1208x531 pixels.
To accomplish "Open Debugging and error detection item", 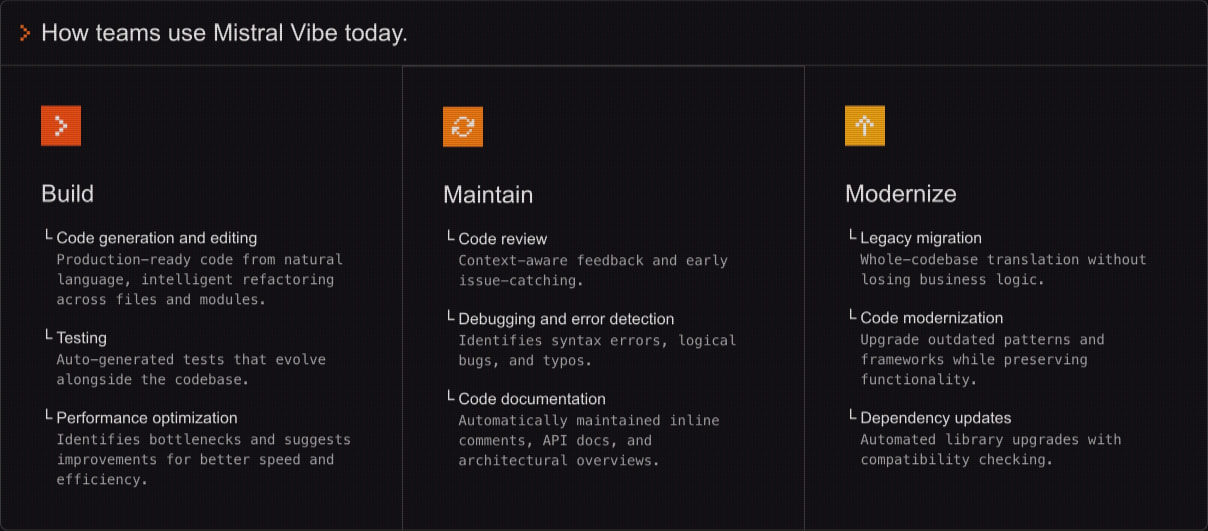I will pos(566,319).
